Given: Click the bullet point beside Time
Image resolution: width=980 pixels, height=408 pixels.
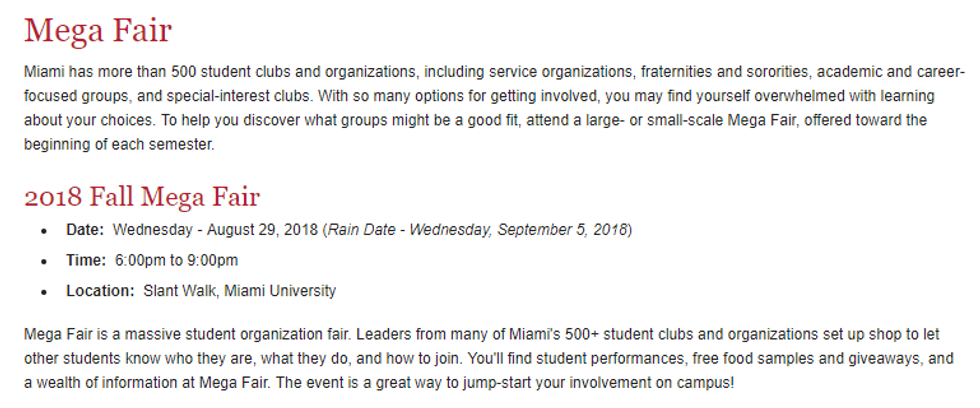Looking at the screenshot, I should (x=44, y=262).
